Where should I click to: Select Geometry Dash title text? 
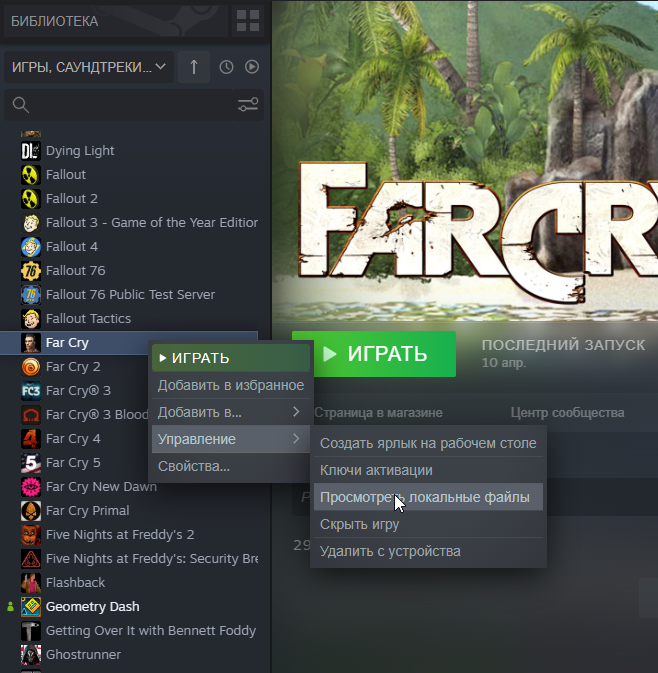(x=93, y=607)
